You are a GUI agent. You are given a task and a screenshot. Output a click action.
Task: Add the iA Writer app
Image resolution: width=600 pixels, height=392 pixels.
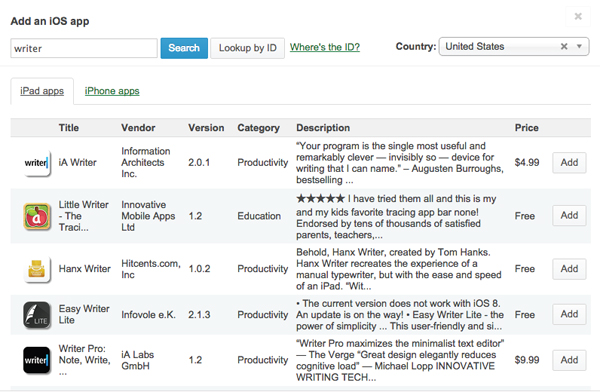coord(569,162)
